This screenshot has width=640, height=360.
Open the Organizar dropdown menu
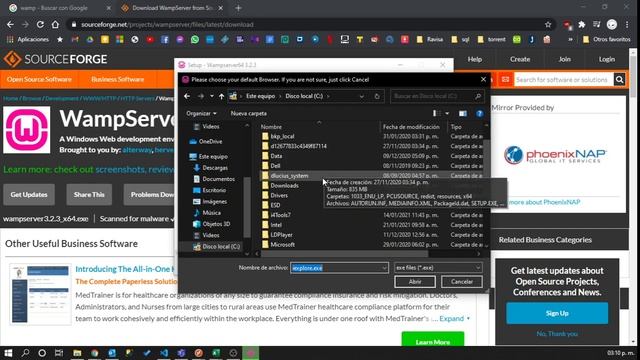pos(201,113)
